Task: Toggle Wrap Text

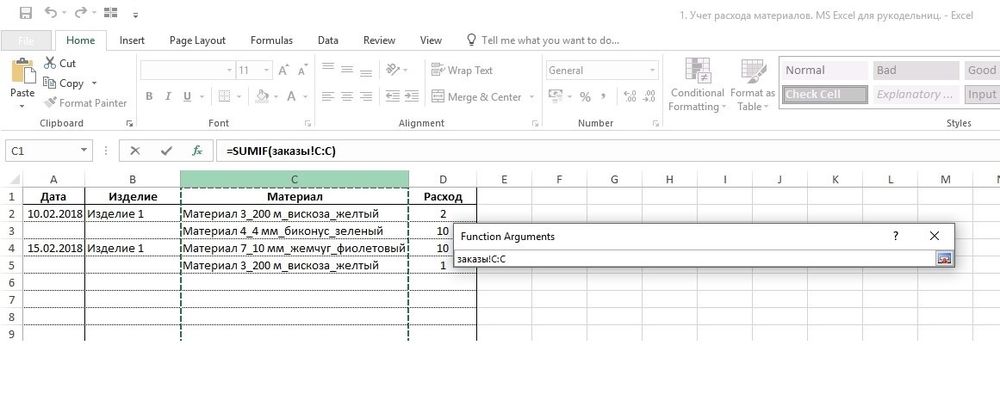Action: click(461, 70)
